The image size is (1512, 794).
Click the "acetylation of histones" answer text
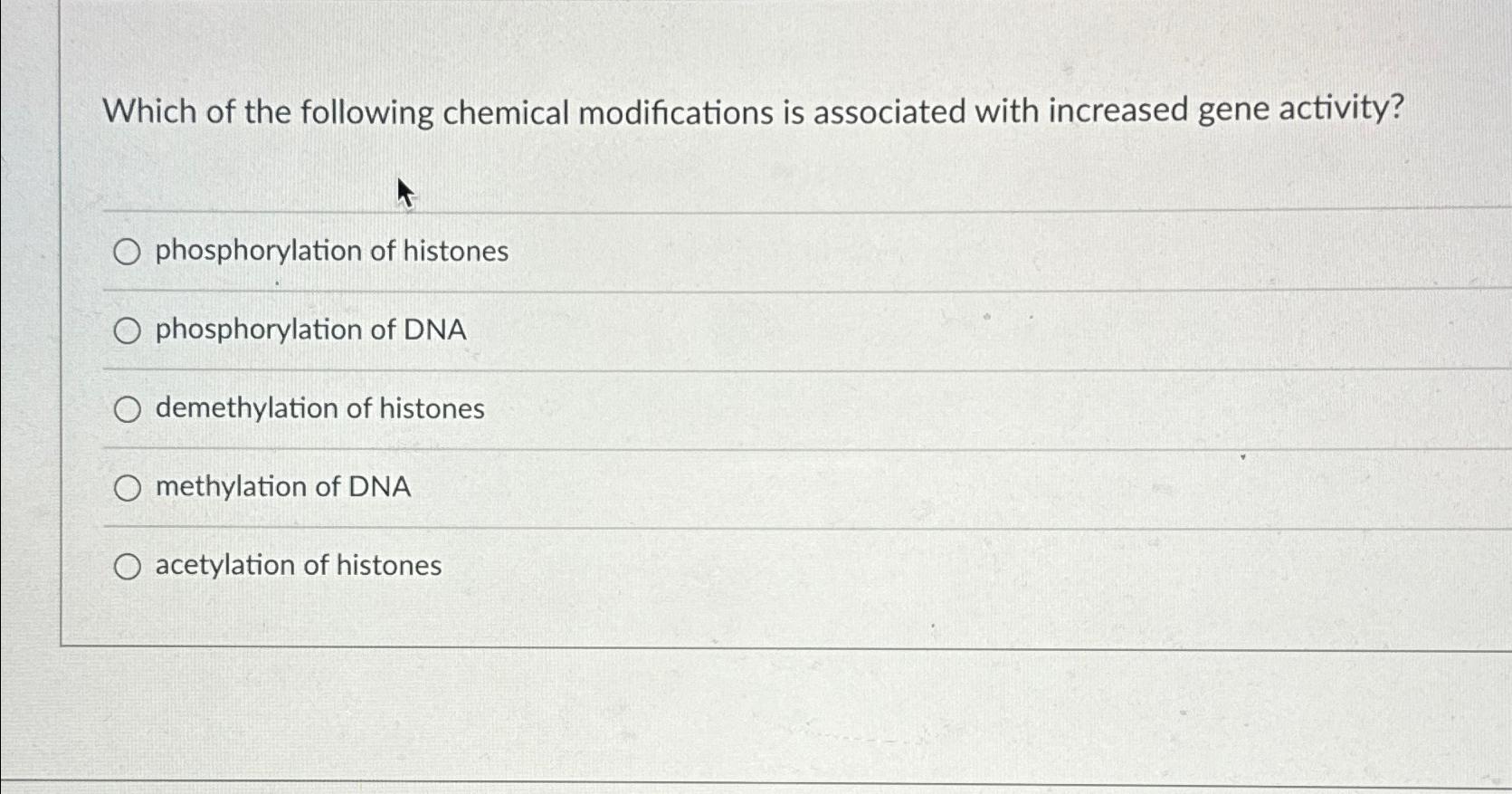[x=297, y=566]
